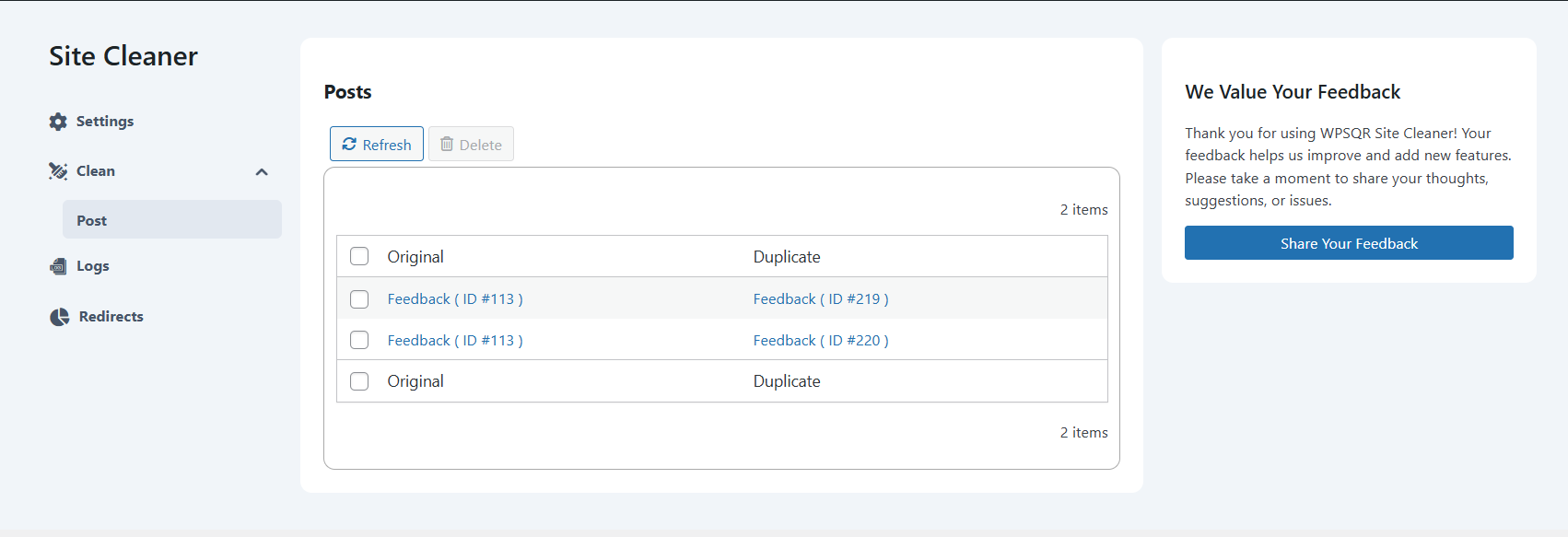Screen dimensions: 1568x537
Task: Click the Posts heading
Action: click(348, 92)
